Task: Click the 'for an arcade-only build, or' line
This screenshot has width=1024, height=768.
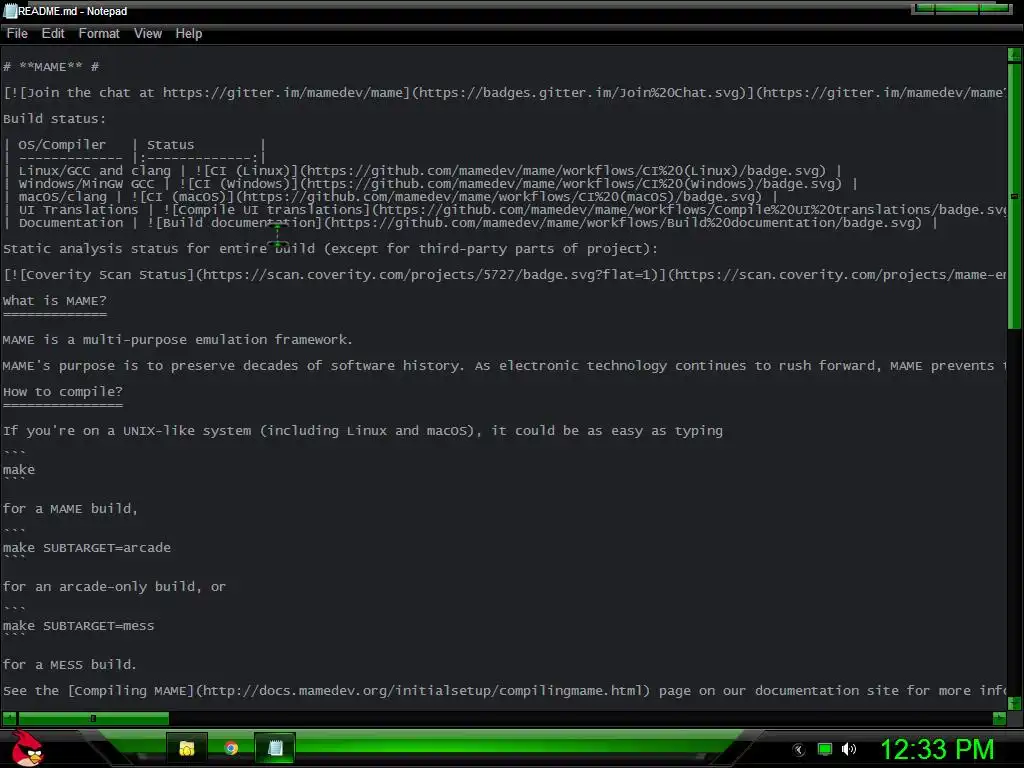Action: pos(114,586)
